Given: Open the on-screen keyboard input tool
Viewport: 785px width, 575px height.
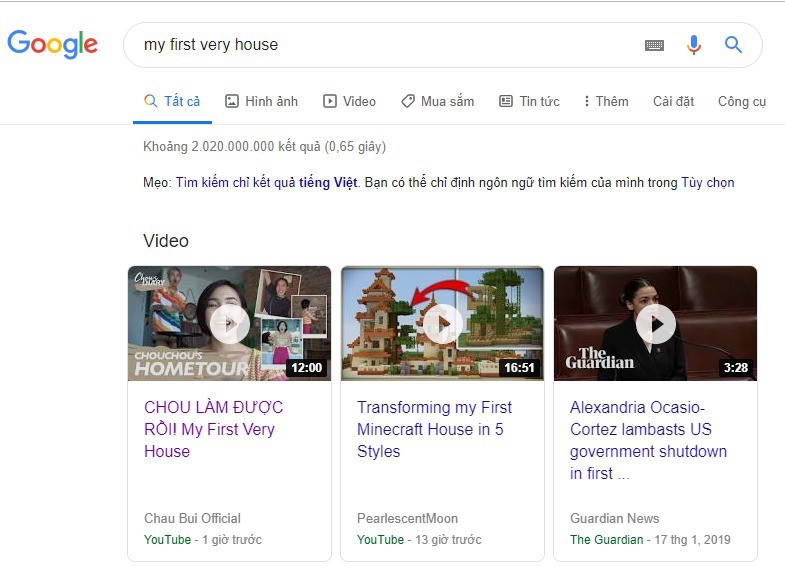Looking at the screenshot, I should [654, 46].
